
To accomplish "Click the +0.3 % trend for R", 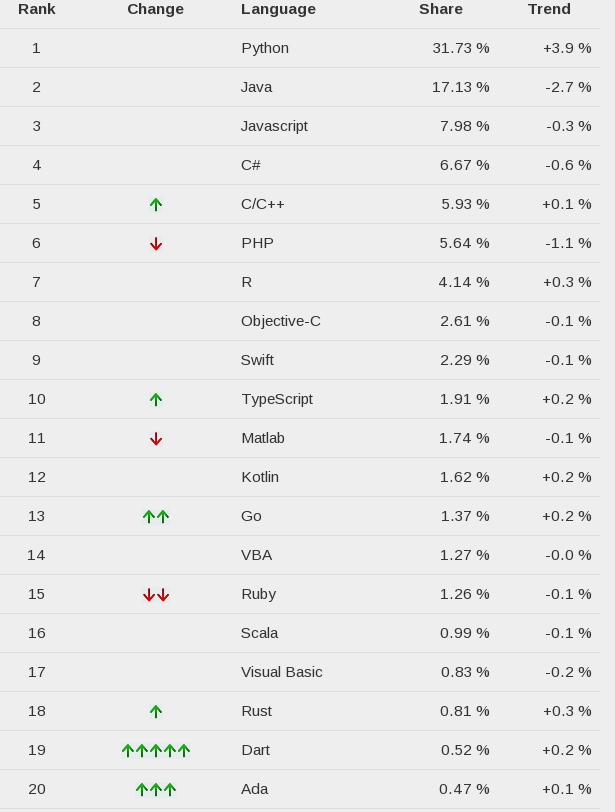I will (567, 282).
